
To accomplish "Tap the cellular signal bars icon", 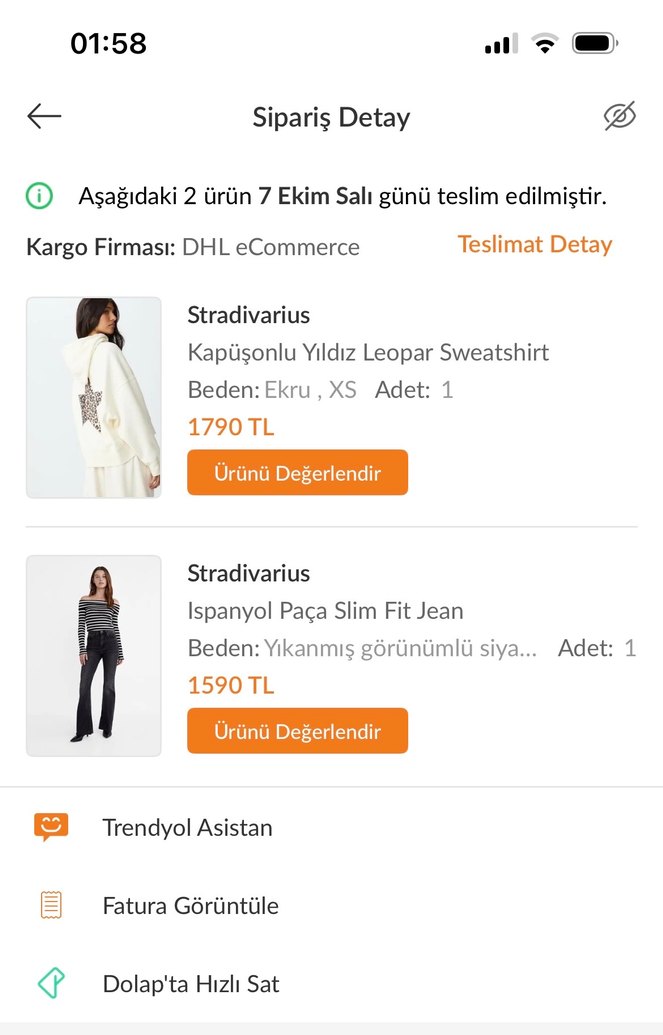I will (x=501, y=44).
